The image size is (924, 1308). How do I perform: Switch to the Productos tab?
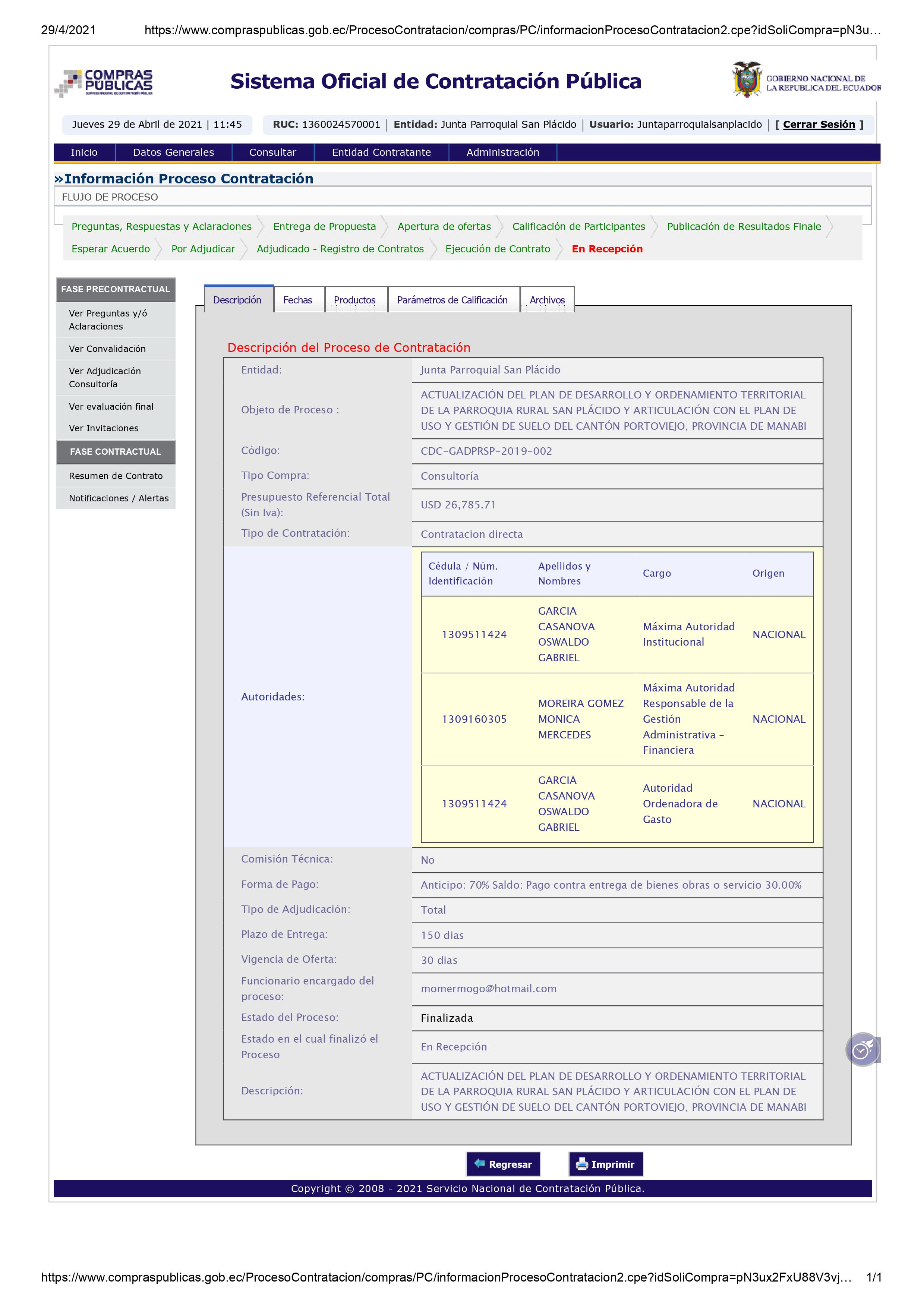(354, 300)
